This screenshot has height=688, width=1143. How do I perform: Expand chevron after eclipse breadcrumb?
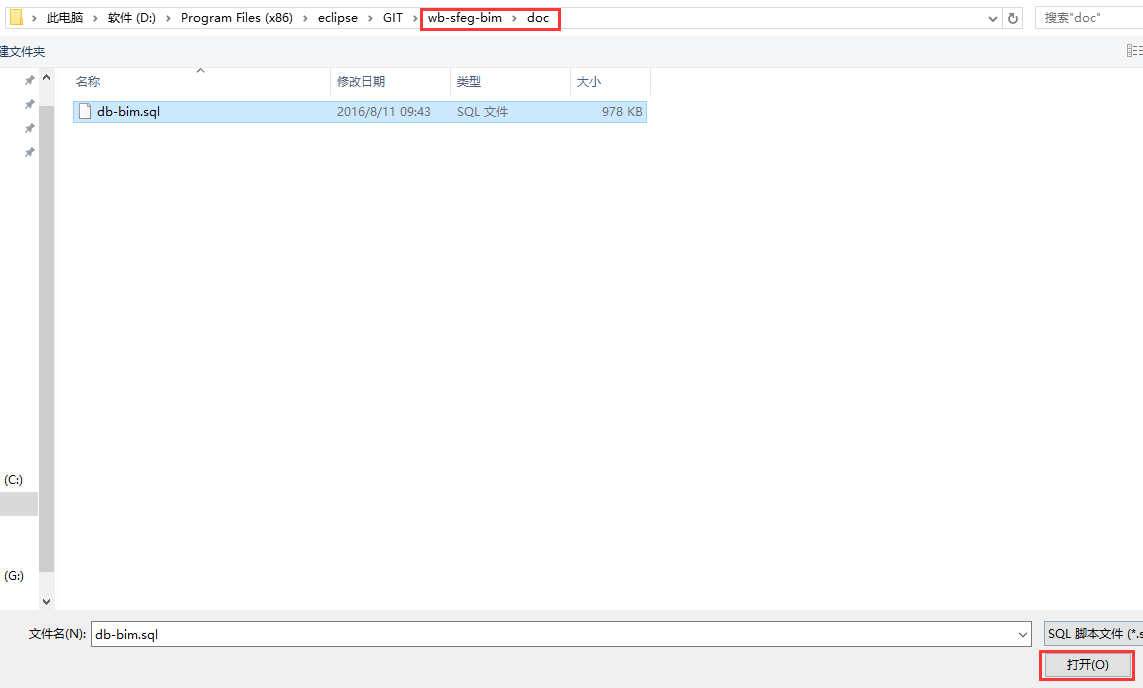tap(370, 19)
